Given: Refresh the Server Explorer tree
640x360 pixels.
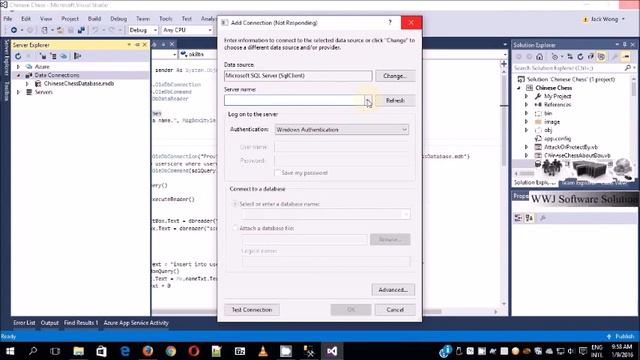Looking at the screenshot, I should point(18,56).
